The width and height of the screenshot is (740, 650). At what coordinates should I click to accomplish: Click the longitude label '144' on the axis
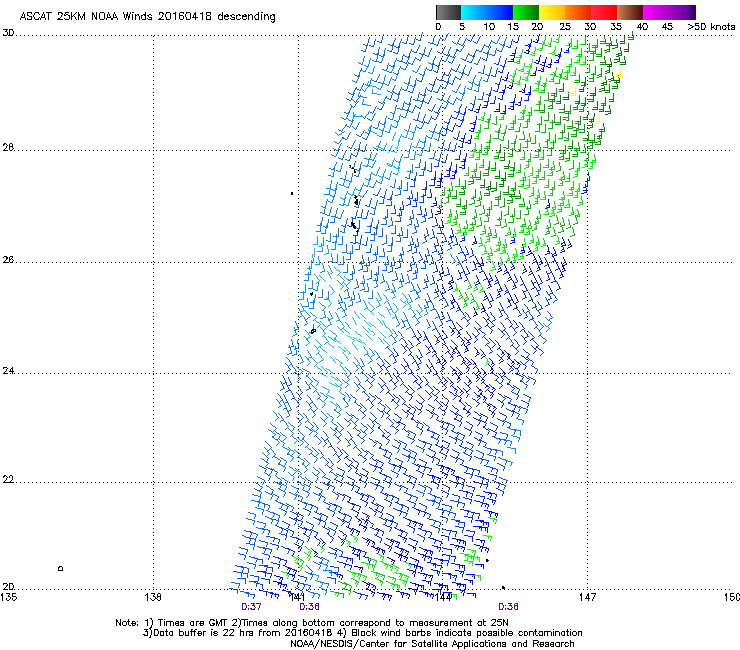pyautogui.click(x=442, y=597)
